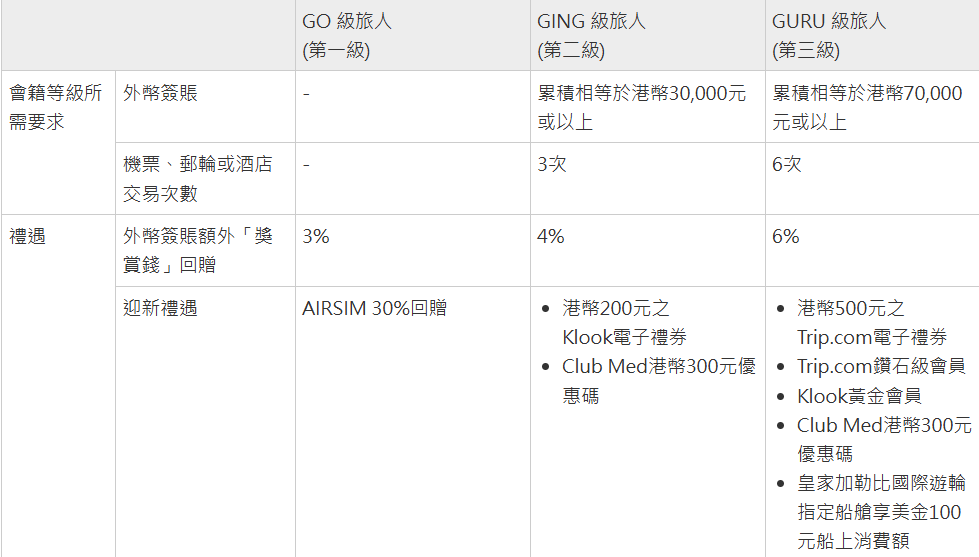Click the Klook黃金會員 bullet item
979x557 pixels.
pos(859,396)
